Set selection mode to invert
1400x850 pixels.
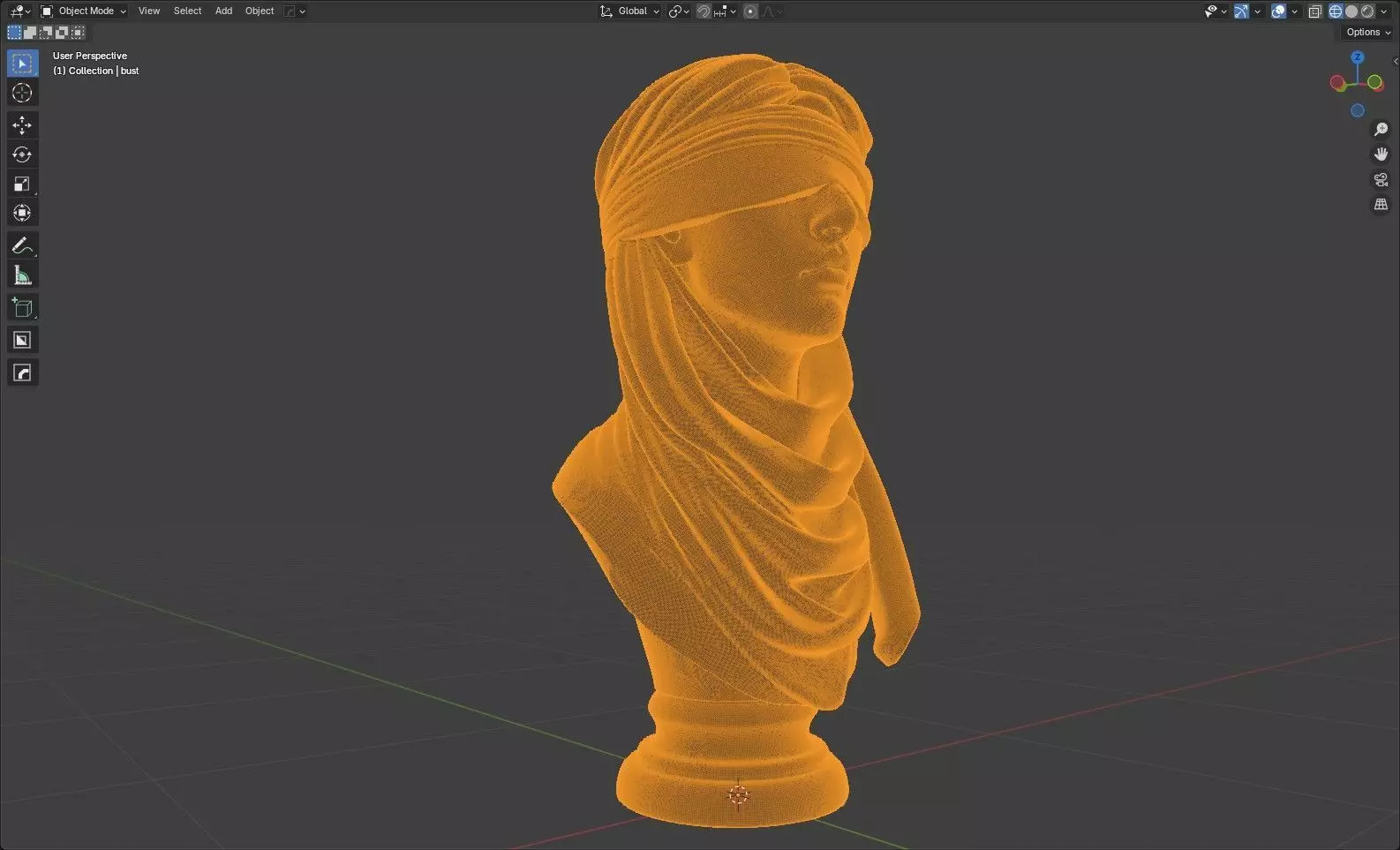(62, 33)
